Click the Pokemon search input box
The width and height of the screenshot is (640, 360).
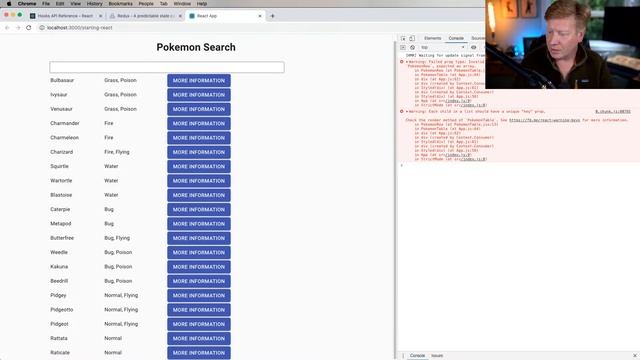point(167,67)
